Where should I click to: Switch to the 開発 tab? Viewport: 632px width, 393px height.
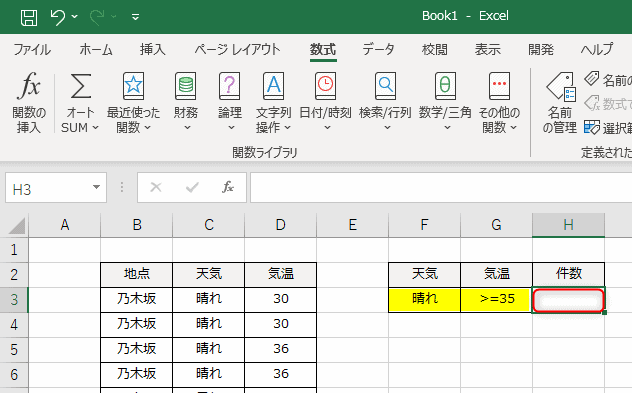541,50
